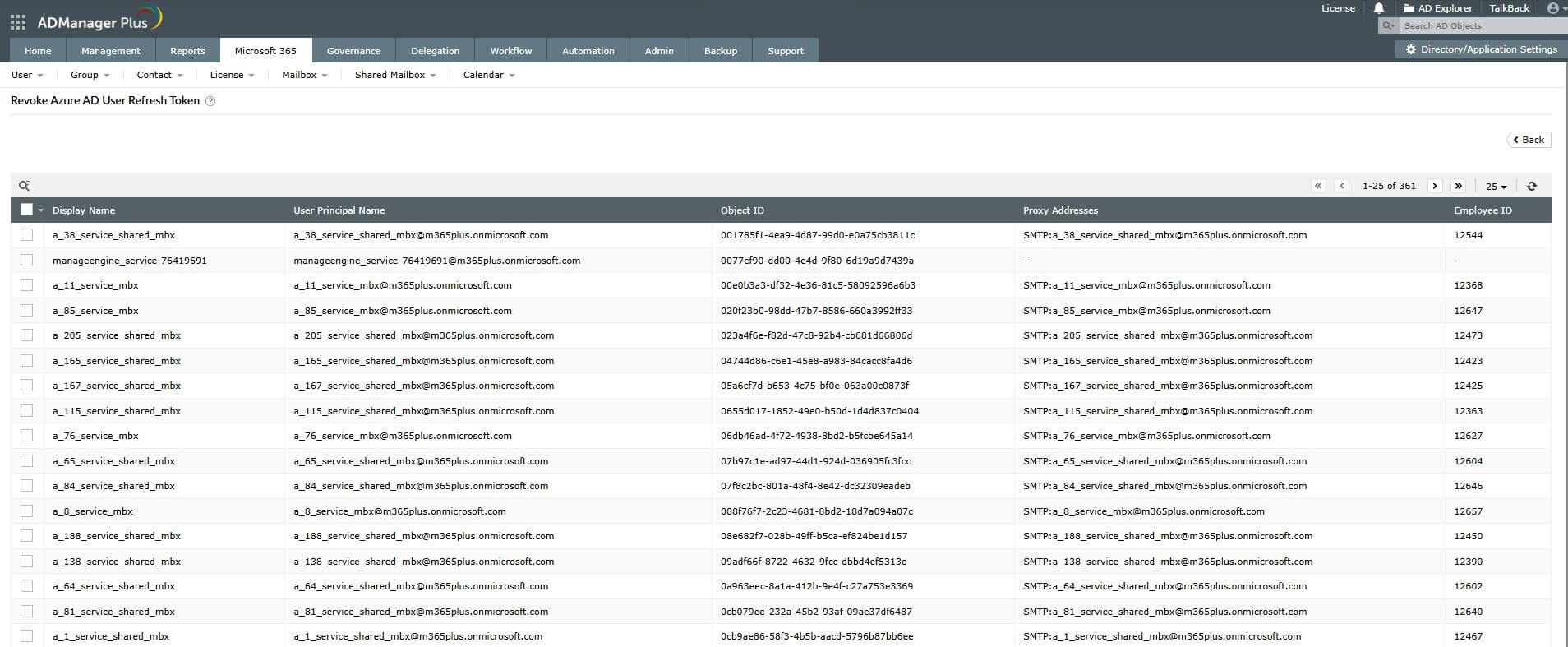Click UPN a_64_service_shared_mbx@m365plus.onmicrosoft.com
1568x647 pixels.
pos(421,586)
